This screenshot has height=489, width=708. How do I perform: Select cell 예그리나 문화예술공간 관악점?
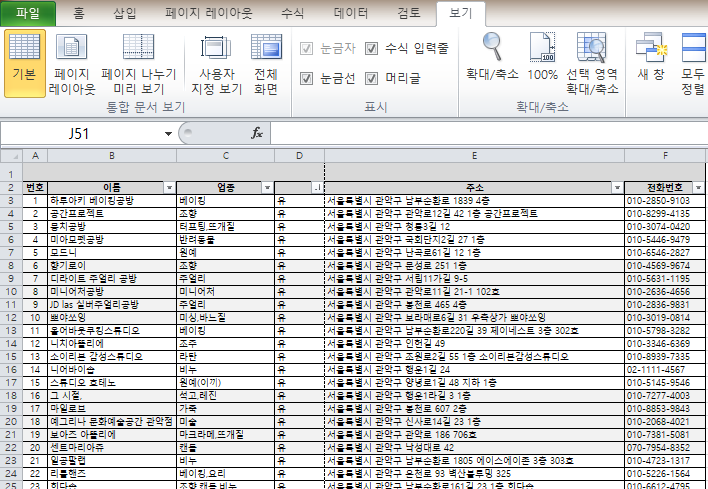point(112,422)
